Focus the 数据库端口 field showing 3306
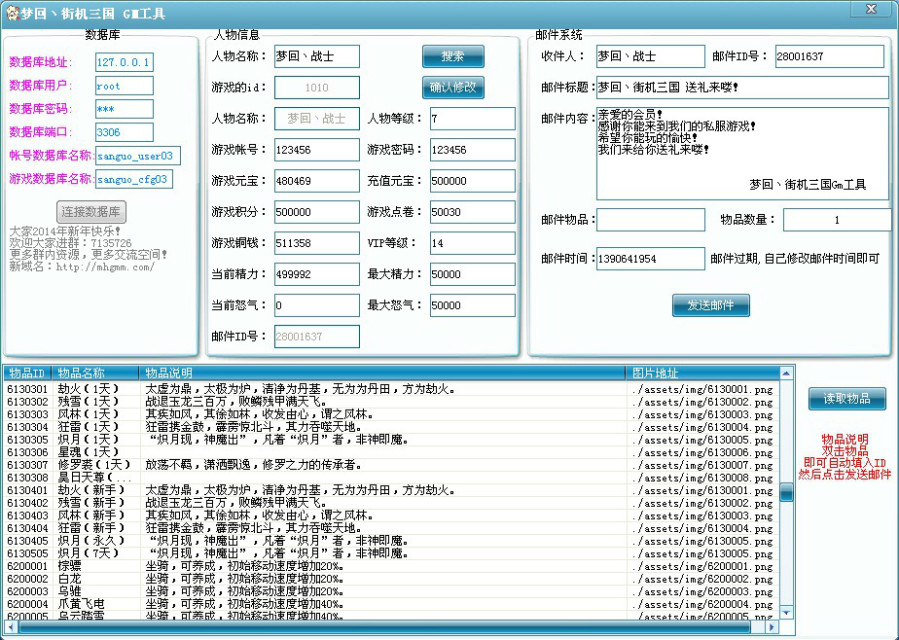Viewport: 899px width, 640px height. pyautogui.click(x=124, y=132)
